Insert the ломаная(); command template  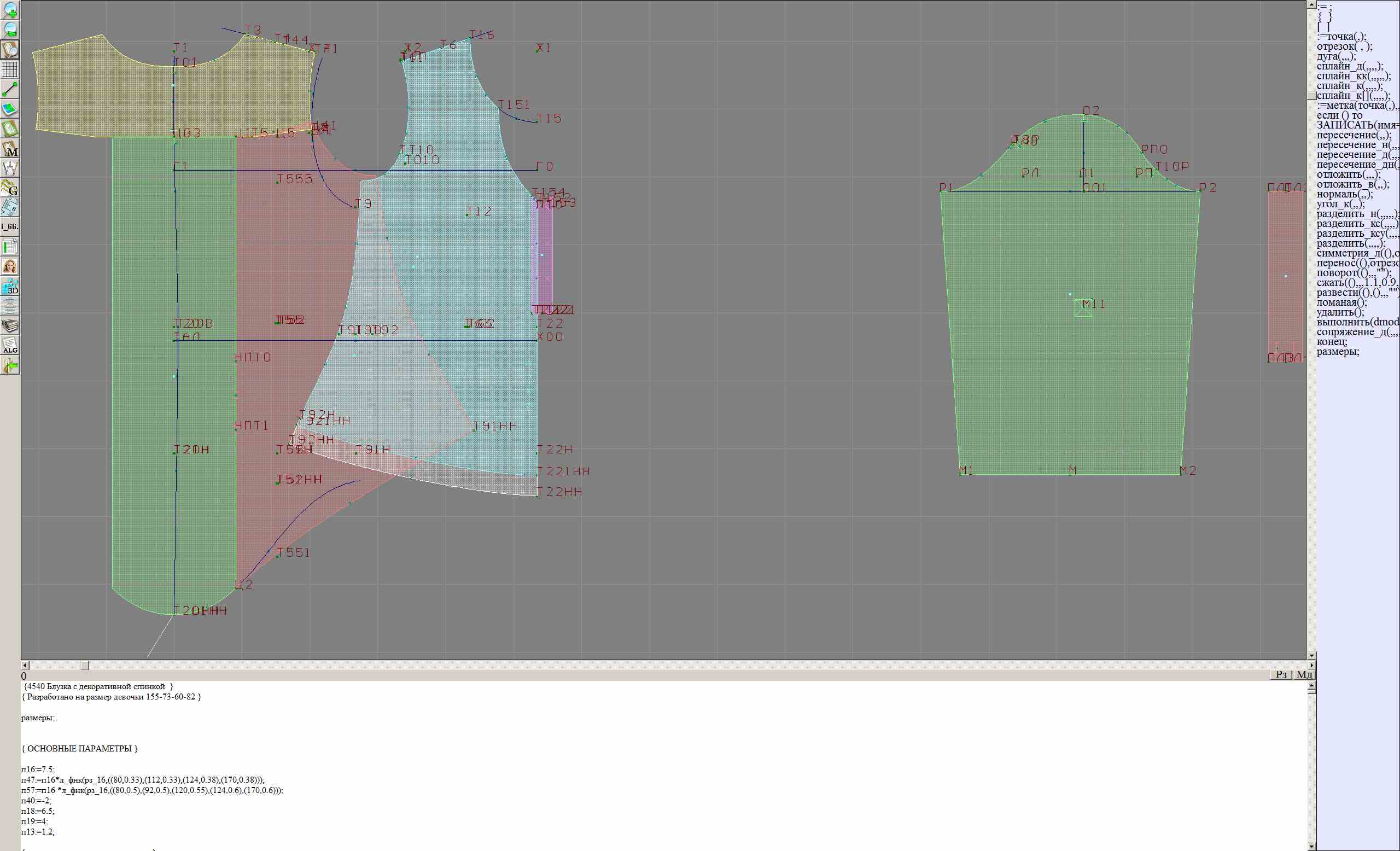tap(1342, 302)
